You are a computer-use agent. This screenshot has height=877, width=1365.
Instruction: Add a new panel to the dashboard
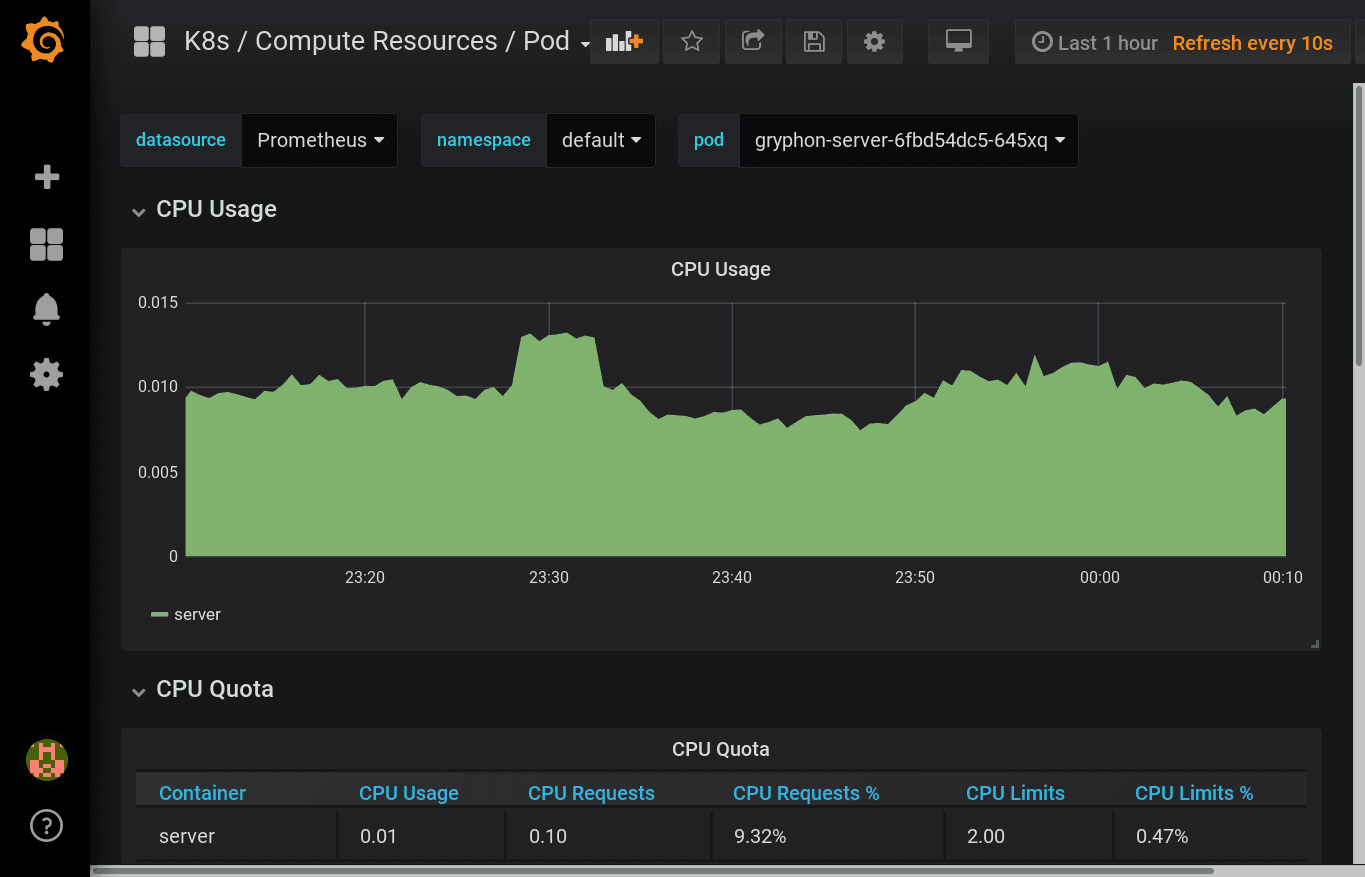click(624, 41)
